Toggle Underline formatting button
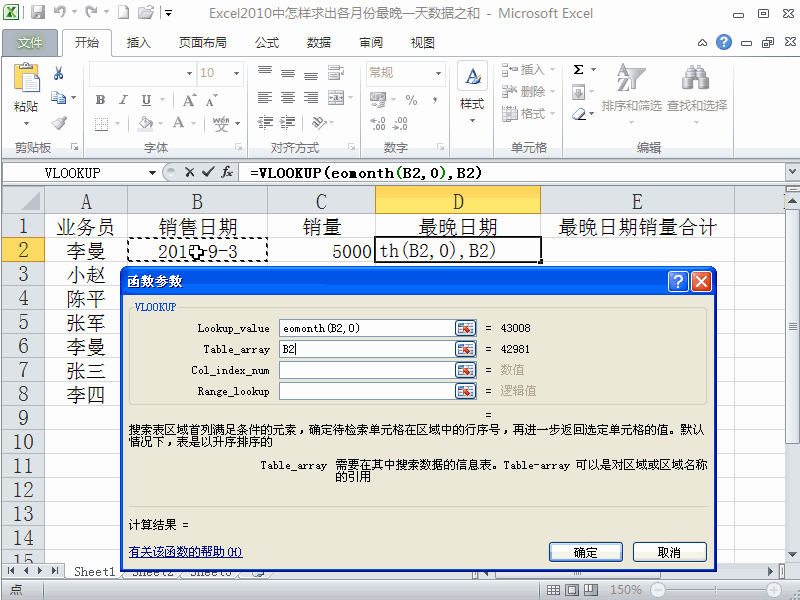The height and width of the screenshot is (600, 800). [x=146, y=99]
